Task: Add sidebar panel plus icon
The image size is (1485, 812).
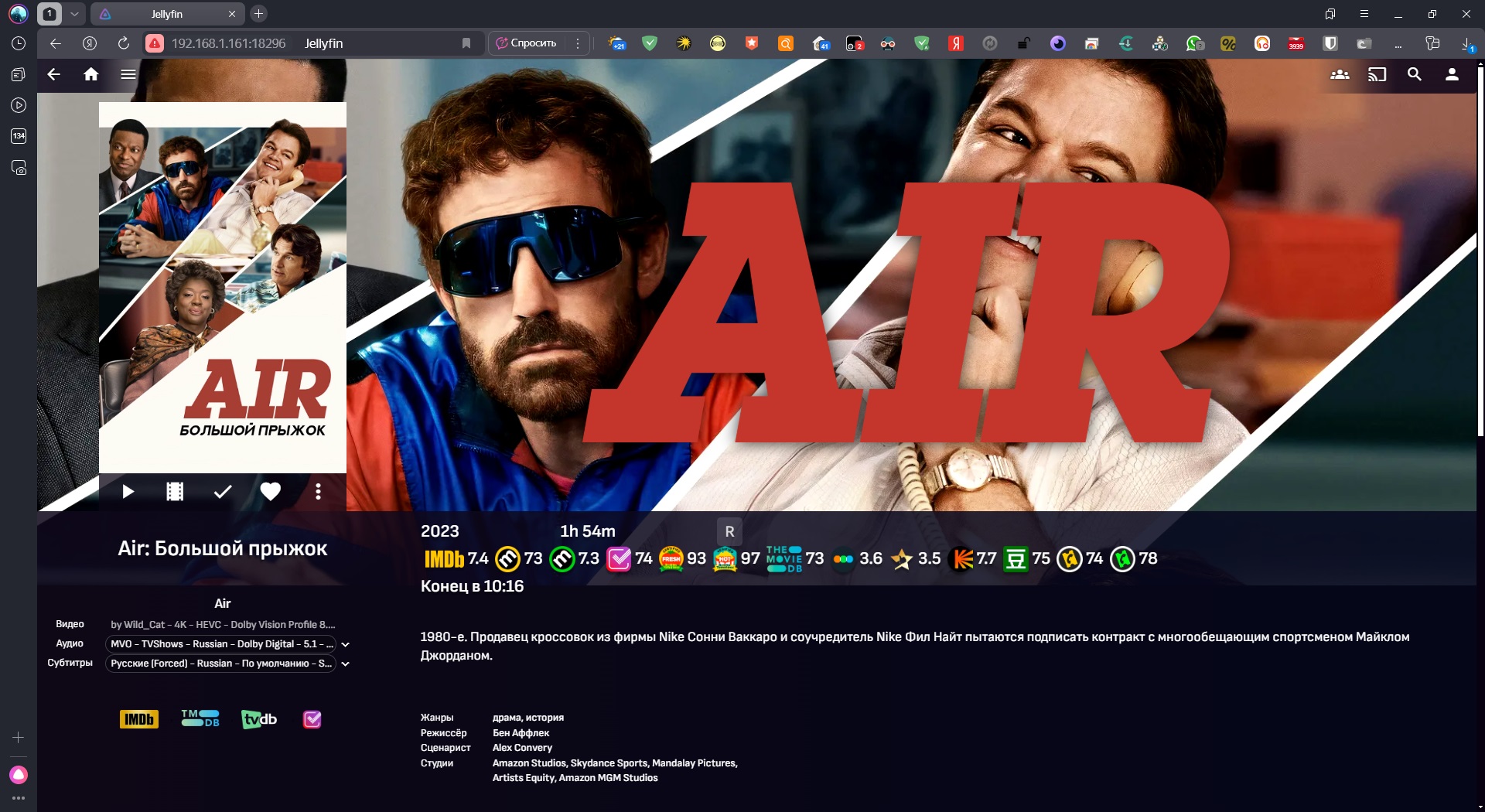Action: pyautogui.click(x=19, y=738)
